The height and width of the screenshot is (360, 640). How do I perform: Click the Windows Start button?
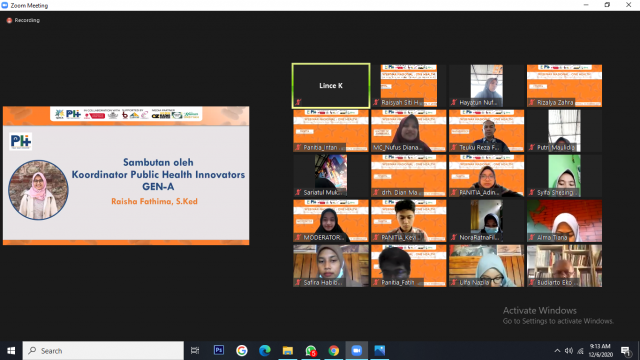point(11,350)
